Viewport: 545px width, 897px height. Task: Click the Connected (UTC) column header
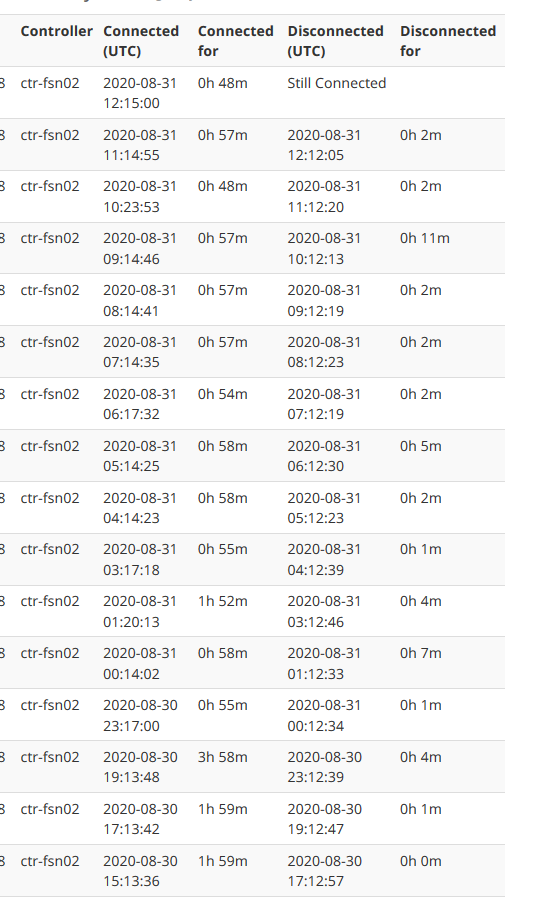click(141, 41)
